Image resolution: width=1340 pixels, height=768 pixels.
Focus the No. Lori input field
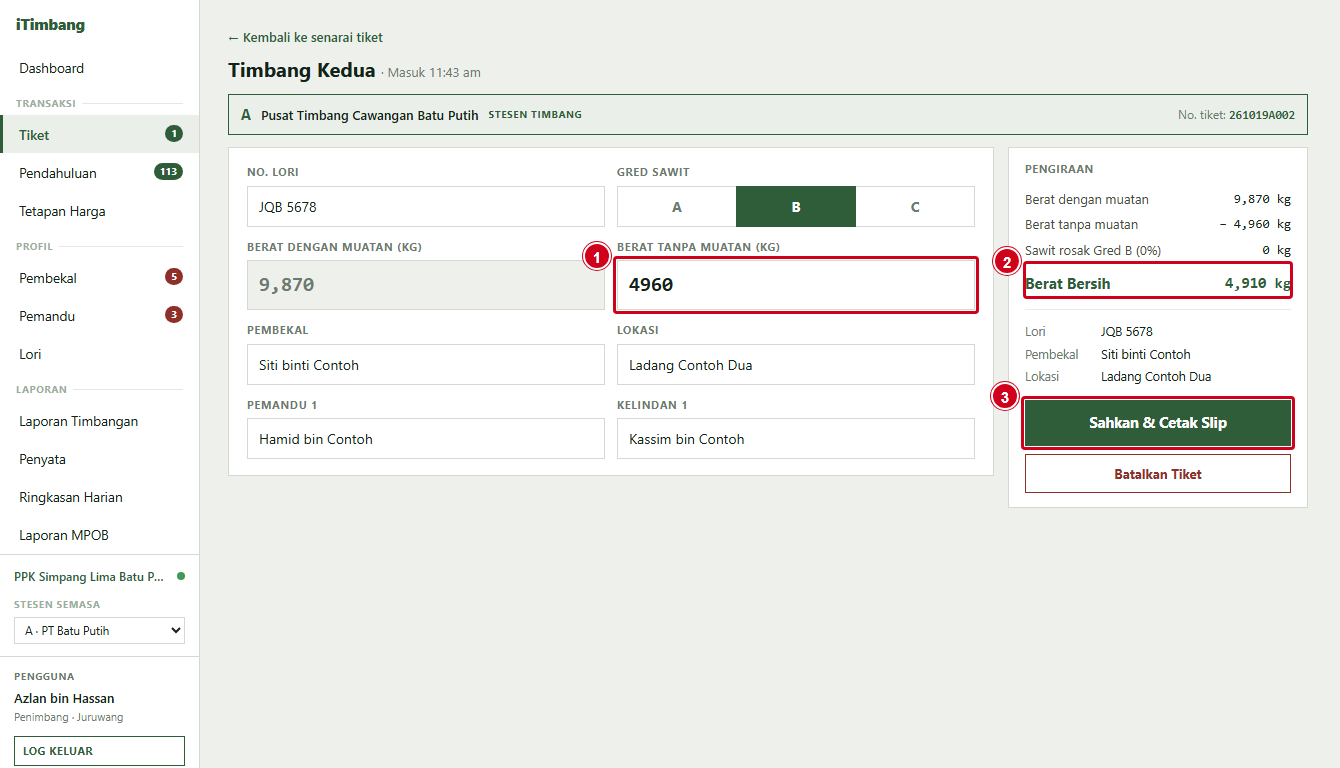[x=426, y=207]
